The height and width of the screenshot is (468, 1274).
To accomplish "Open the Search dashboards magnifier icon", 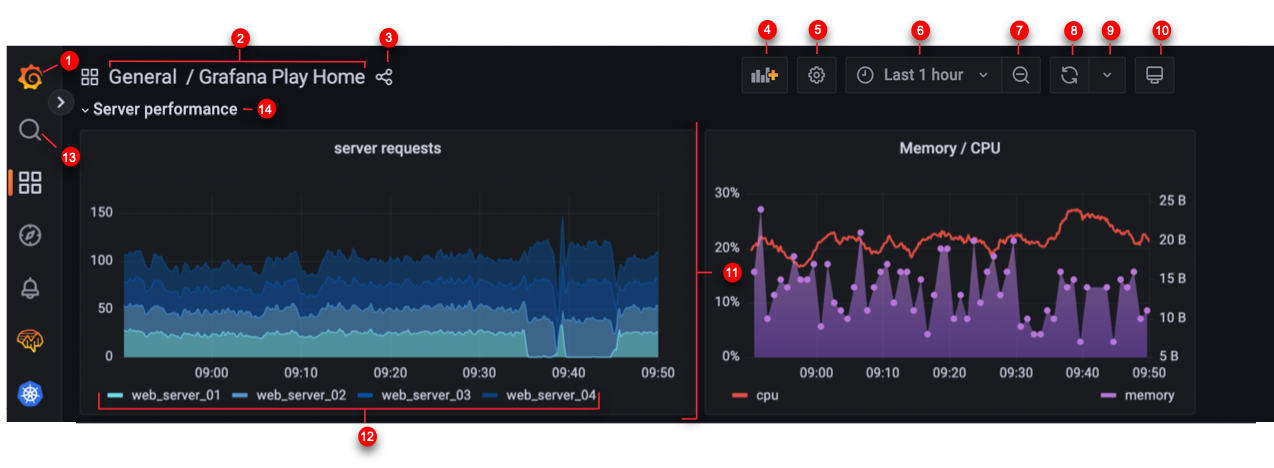I will (x=30, y=130).
